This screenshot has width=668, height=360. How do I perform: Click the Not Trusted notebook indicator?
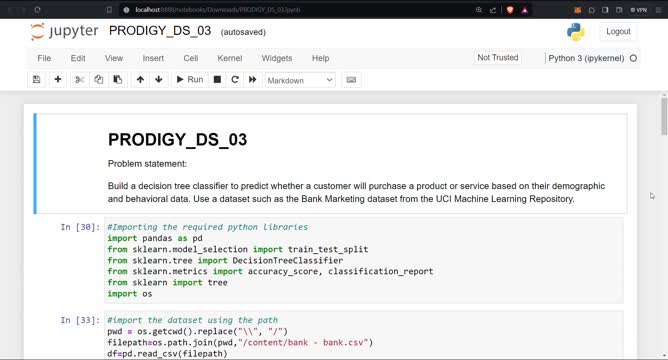pyautogui.click(x=498, y=58)
